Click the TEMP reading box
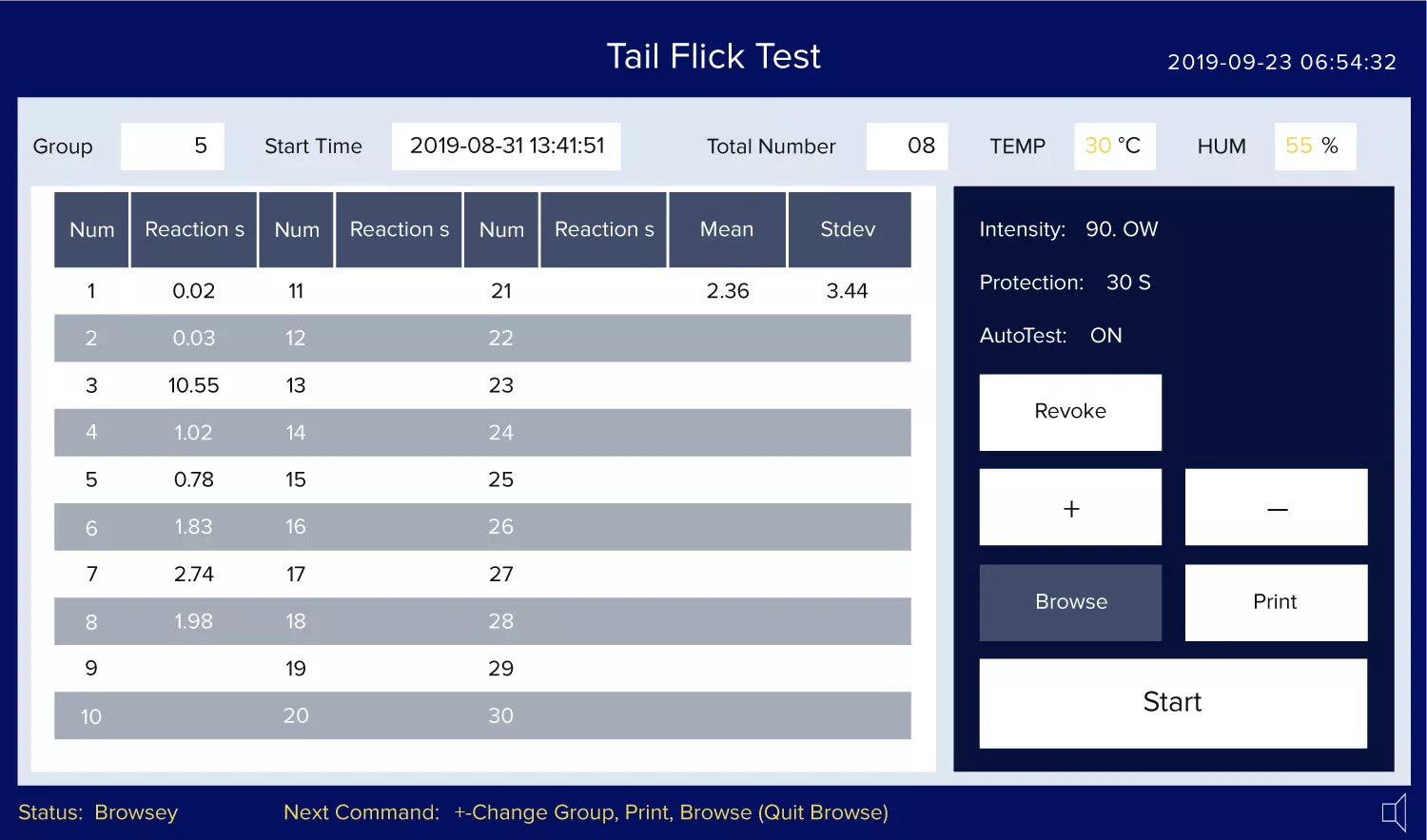This screenshot has height=840, width=1427. (1115, 147)
